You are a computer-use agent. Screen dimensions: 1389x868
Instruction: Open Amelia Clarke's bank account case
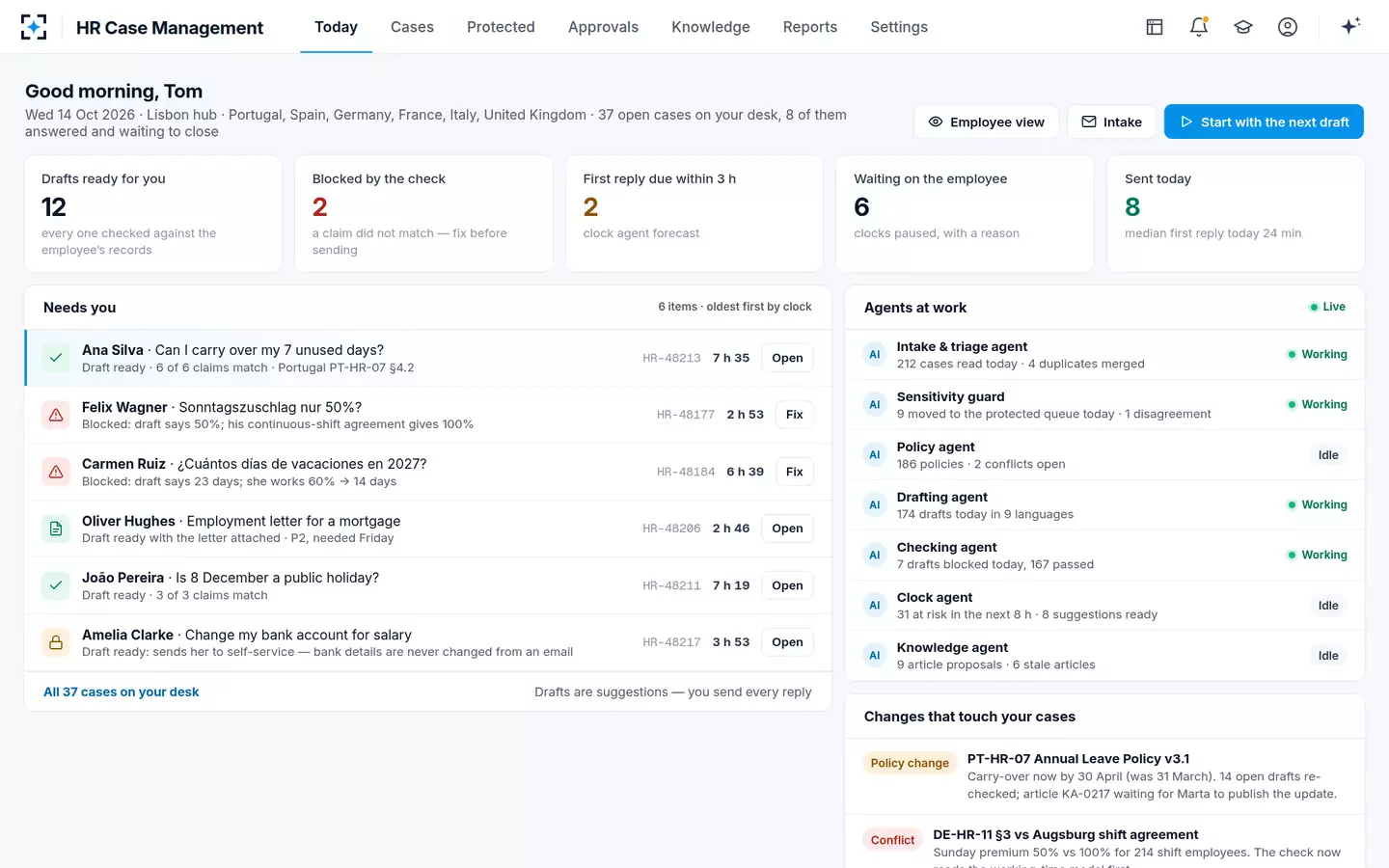[787, 642]
